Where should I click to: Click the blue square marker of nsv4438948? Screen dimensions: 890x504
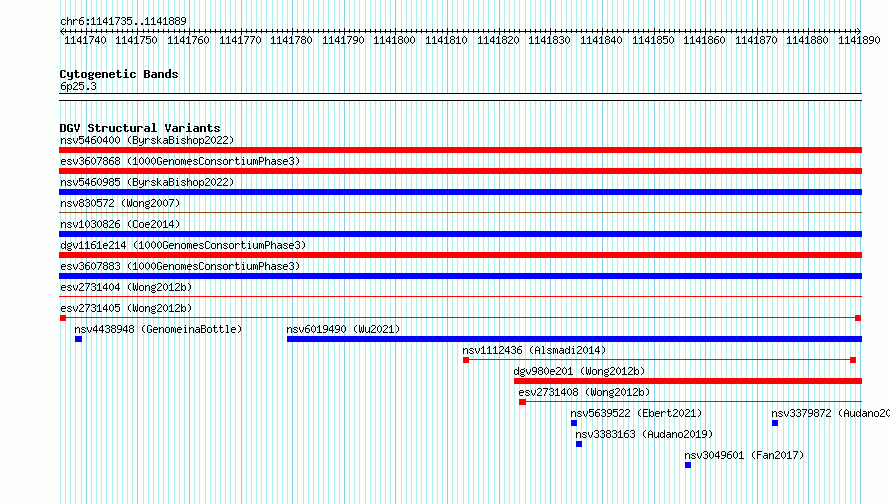(x=78, y=339)
